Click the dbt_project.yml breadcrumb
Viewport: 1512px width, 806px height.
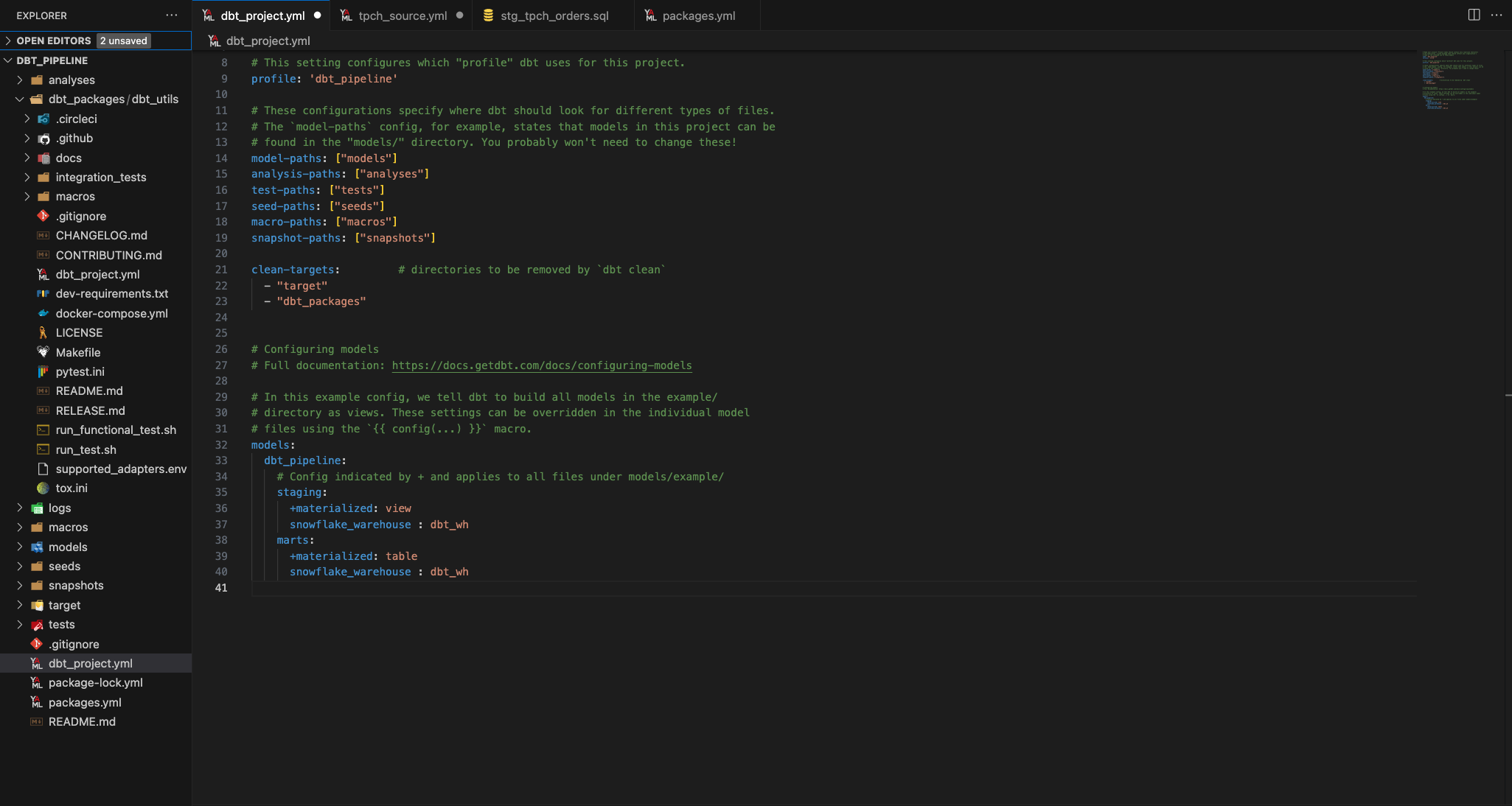[x=268, y=41]
